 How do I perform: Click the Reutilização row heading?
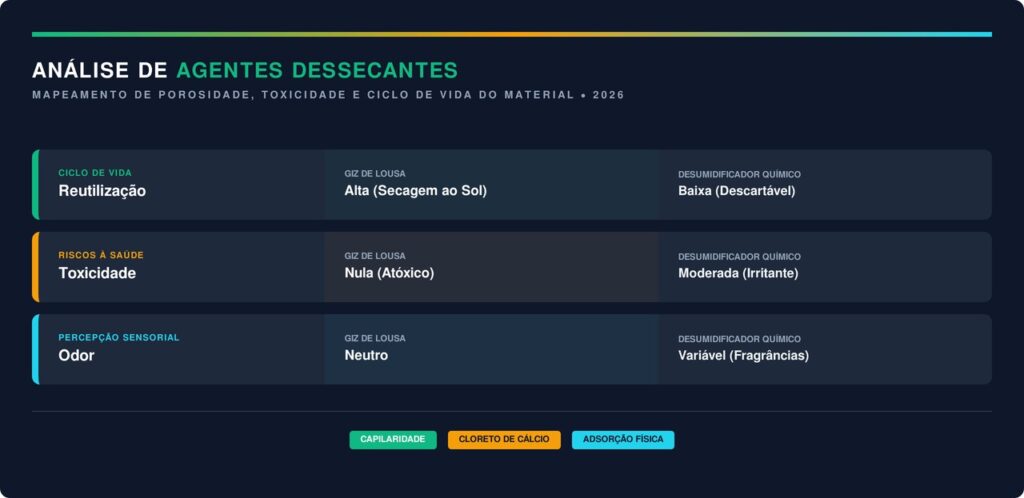point(102,191)
